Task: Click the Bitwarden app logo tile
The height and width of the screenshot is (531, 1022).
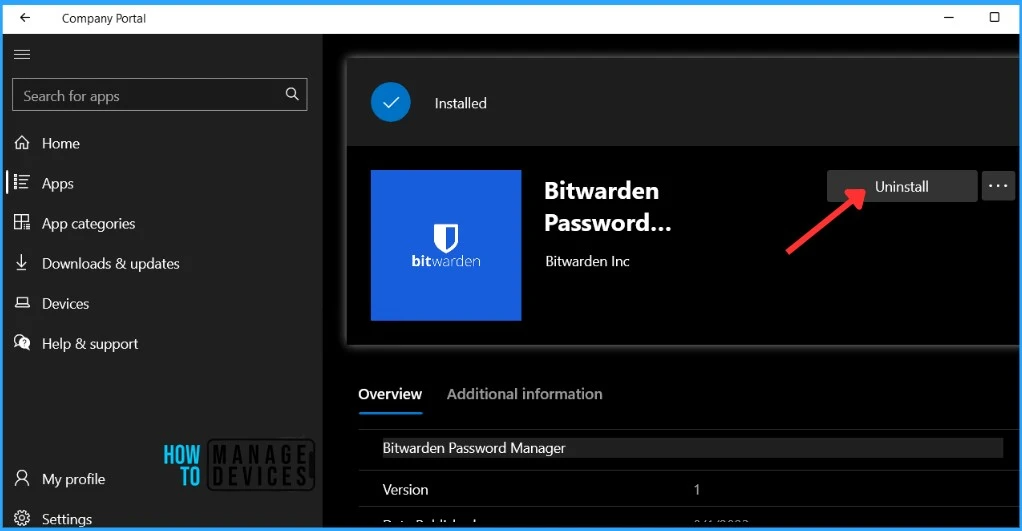Action: tap(446, 245)
